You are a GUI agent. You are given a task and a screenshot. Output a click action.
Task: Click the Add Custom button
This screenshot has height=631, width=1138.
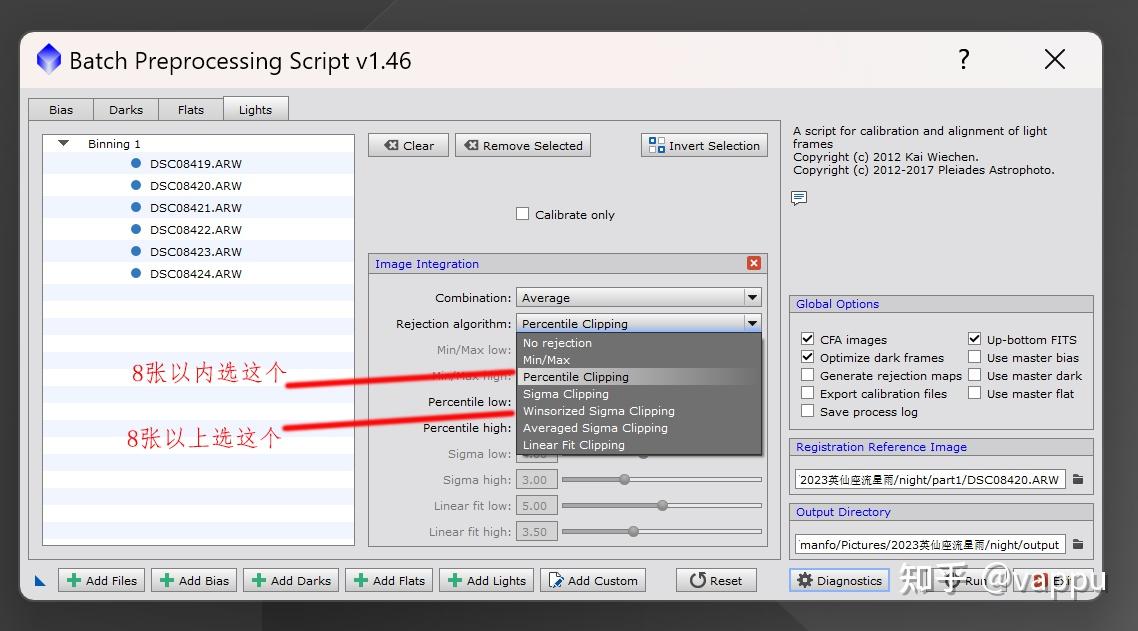[x=593, y=580]
